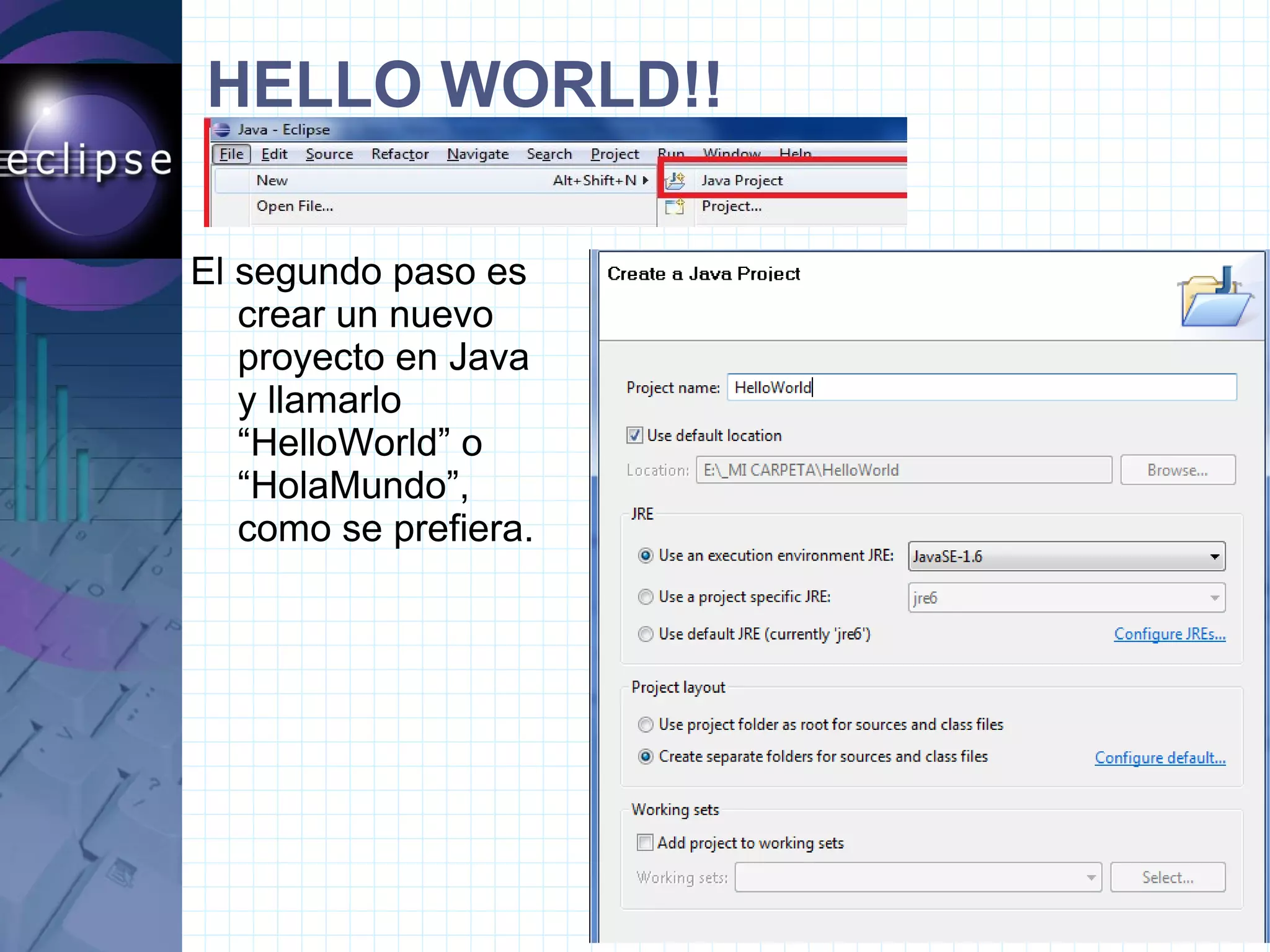Viewport: 1270px width, 952px height.
Task: Click the Java Project wizard icon
Action: (x=675, y=180)
